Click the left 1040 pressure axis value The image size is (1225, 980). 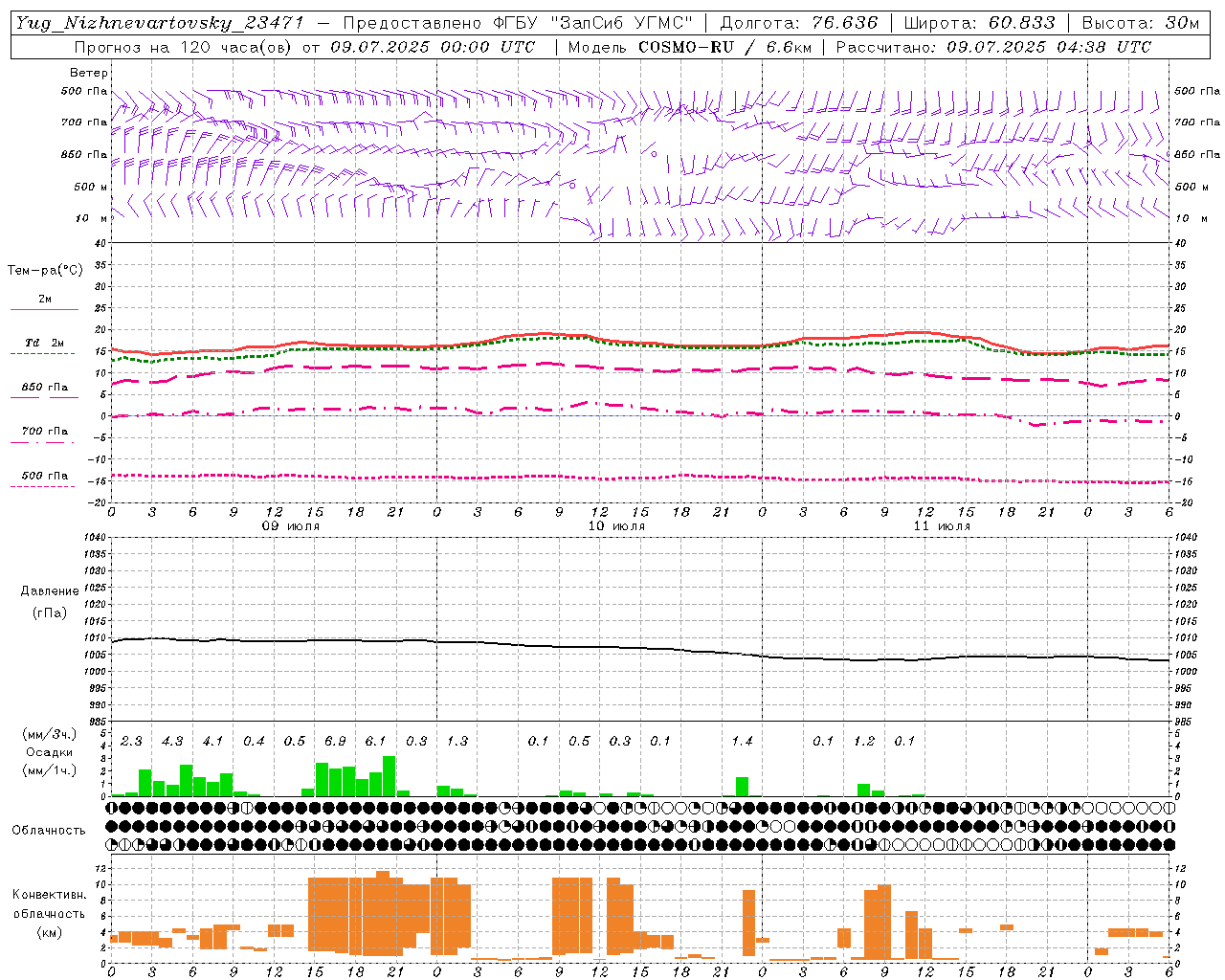(x=96, y=537)
